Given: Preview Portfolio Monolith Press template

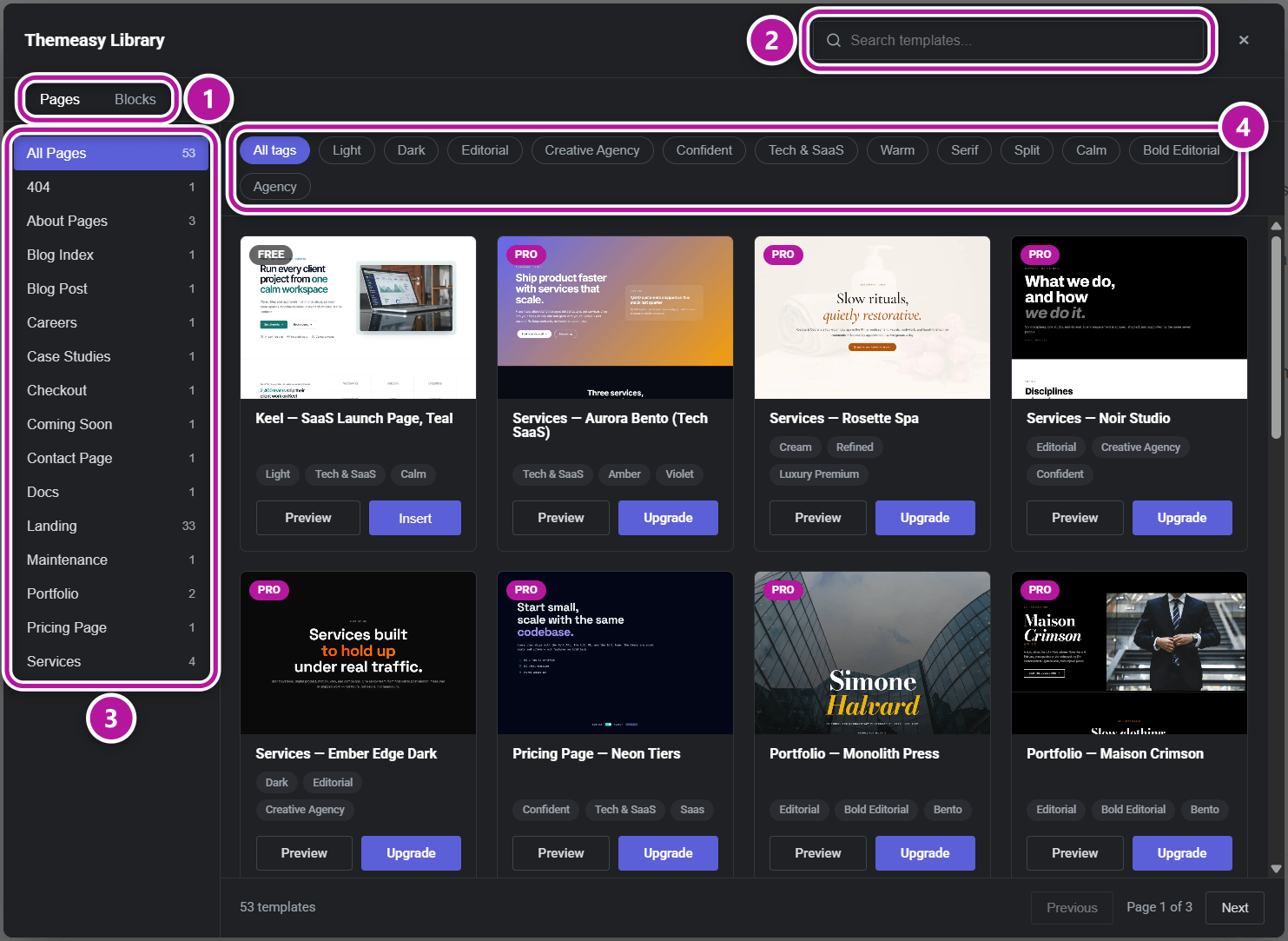Looking at the screenshot, I should (818, 853).
